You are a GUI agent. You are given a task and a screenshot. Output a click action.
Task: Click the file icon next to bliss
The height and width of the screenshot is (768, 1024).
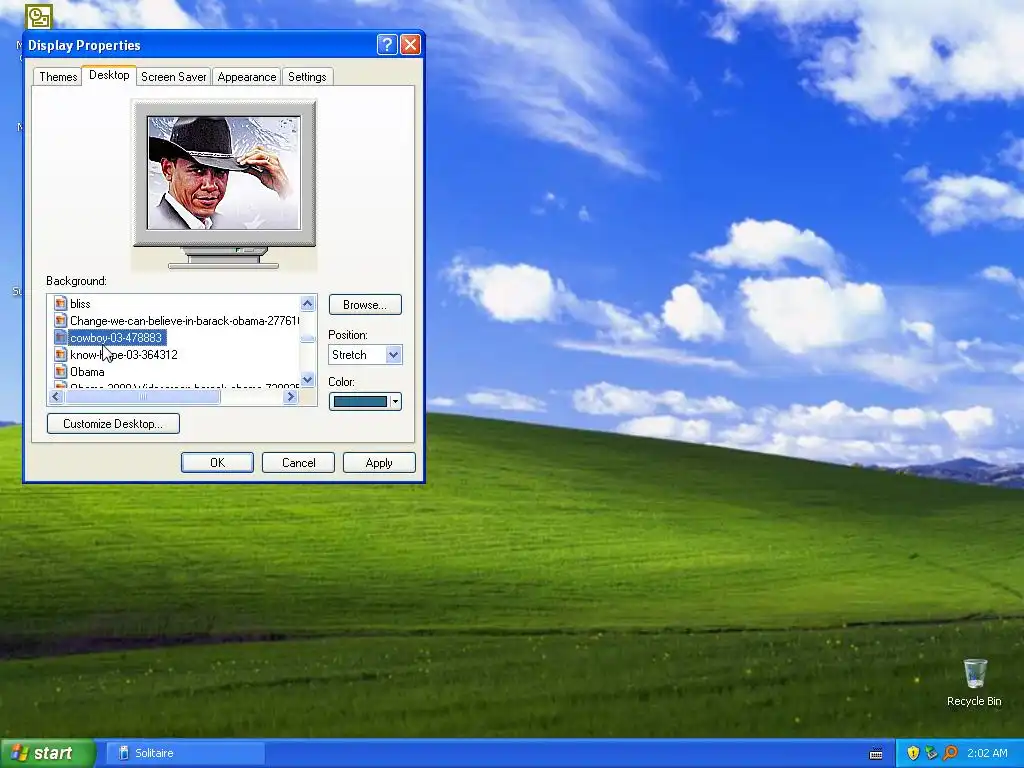(x=61, y=304)
